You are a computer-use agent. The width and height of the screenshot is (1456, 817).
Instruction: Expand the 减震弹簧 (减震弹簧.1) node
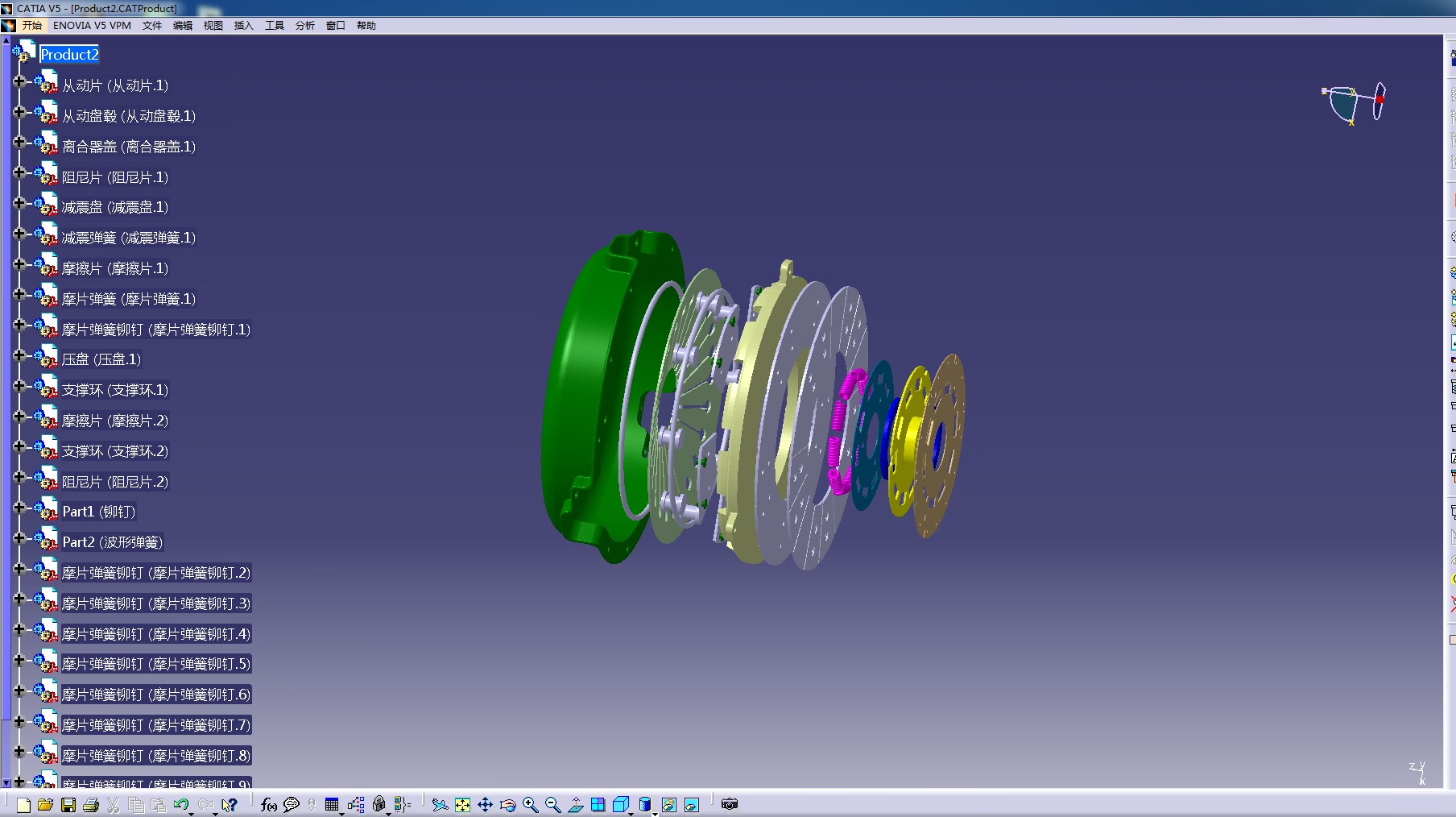pos(19,234)
